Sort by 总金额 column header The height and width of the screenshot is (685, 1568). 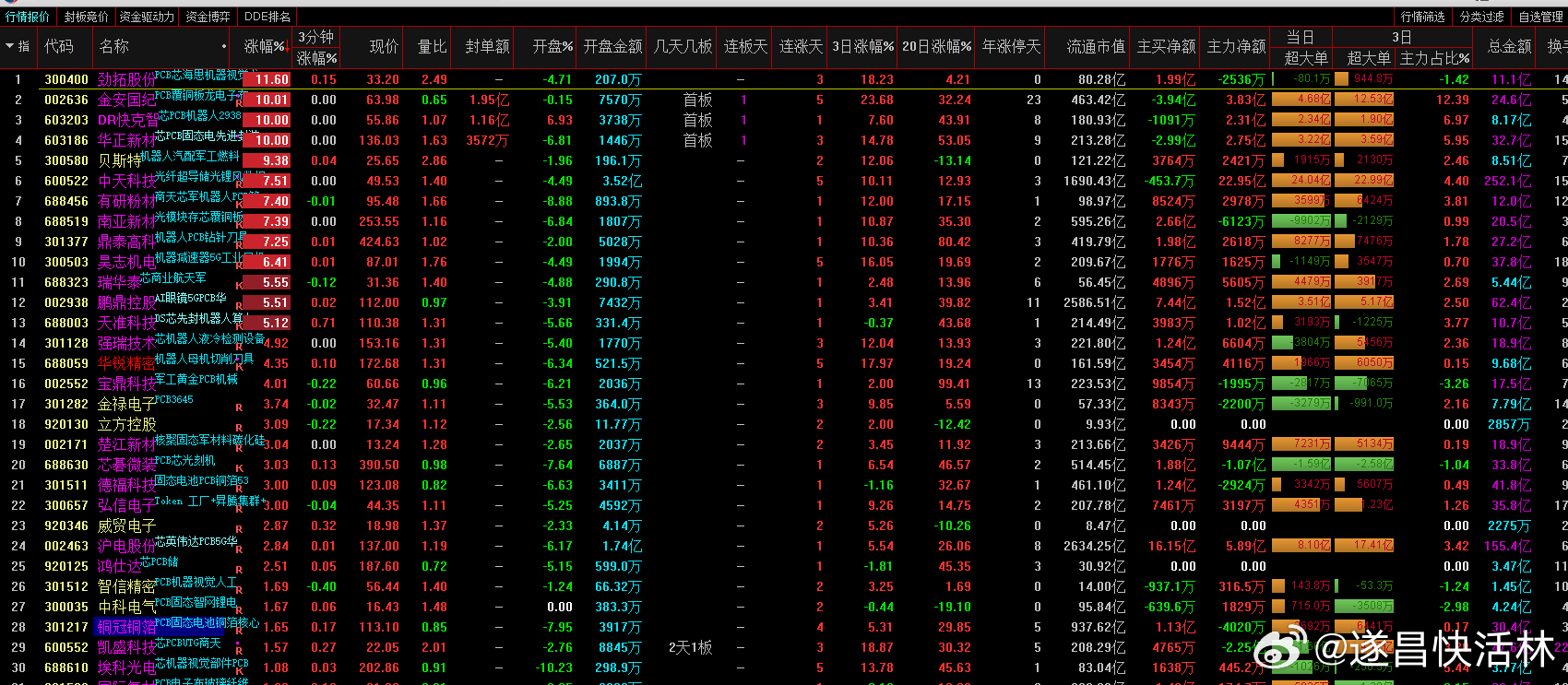(x=1509, y=46)
